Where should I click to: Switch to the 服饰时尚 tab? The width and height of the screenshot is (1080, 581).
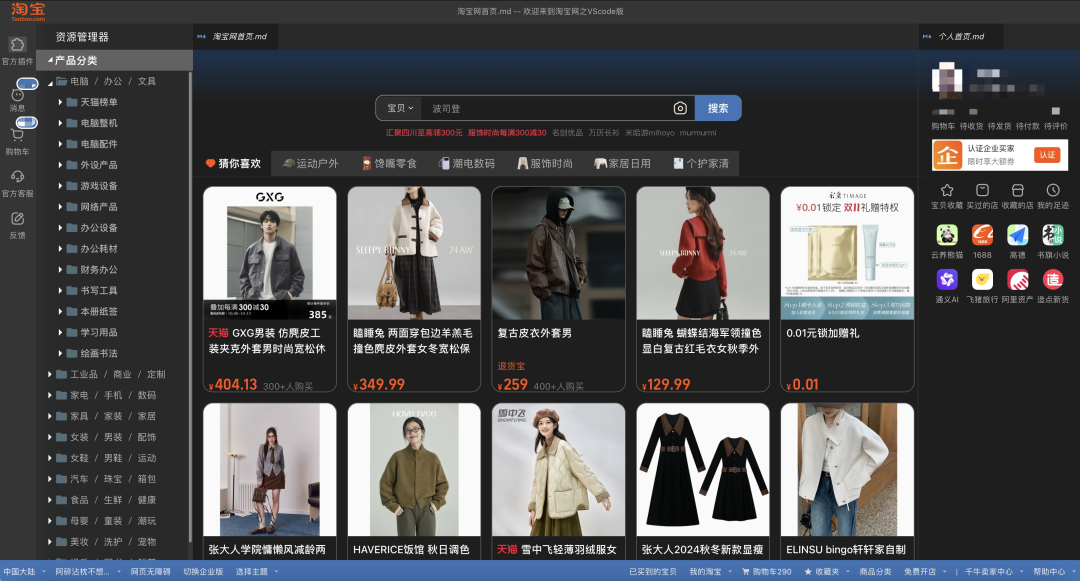545,163
